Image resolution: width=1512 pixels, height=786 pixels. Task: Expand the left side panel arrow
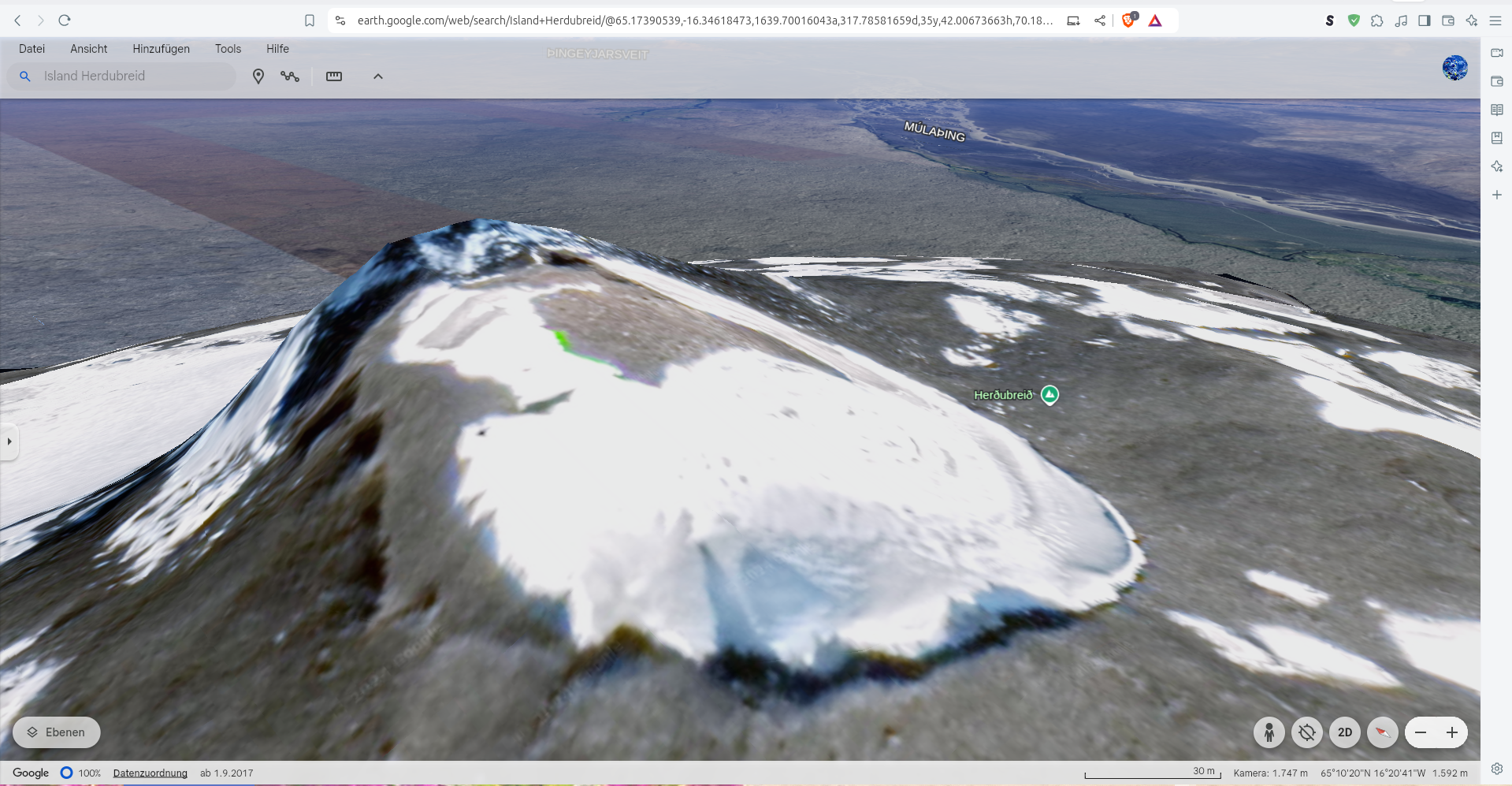point(9,441)
